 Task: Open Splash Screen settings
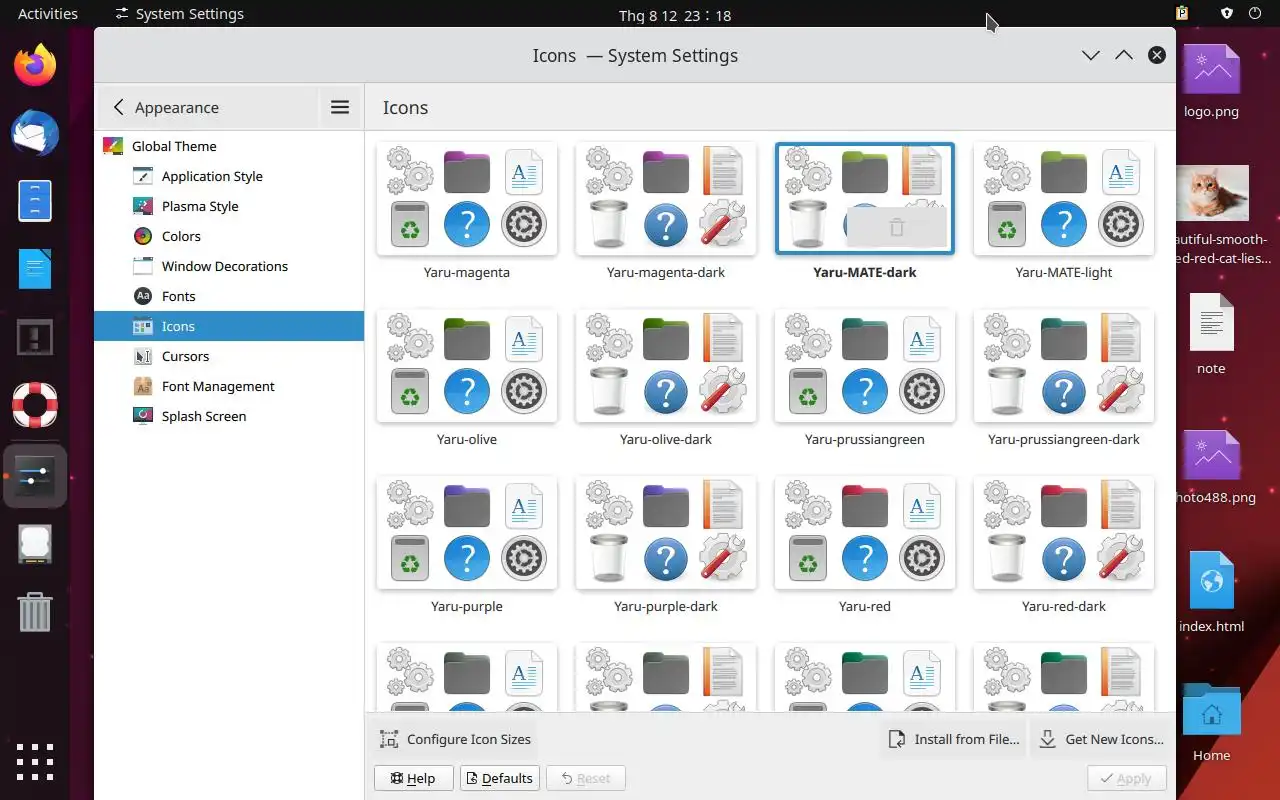(229, 416)
